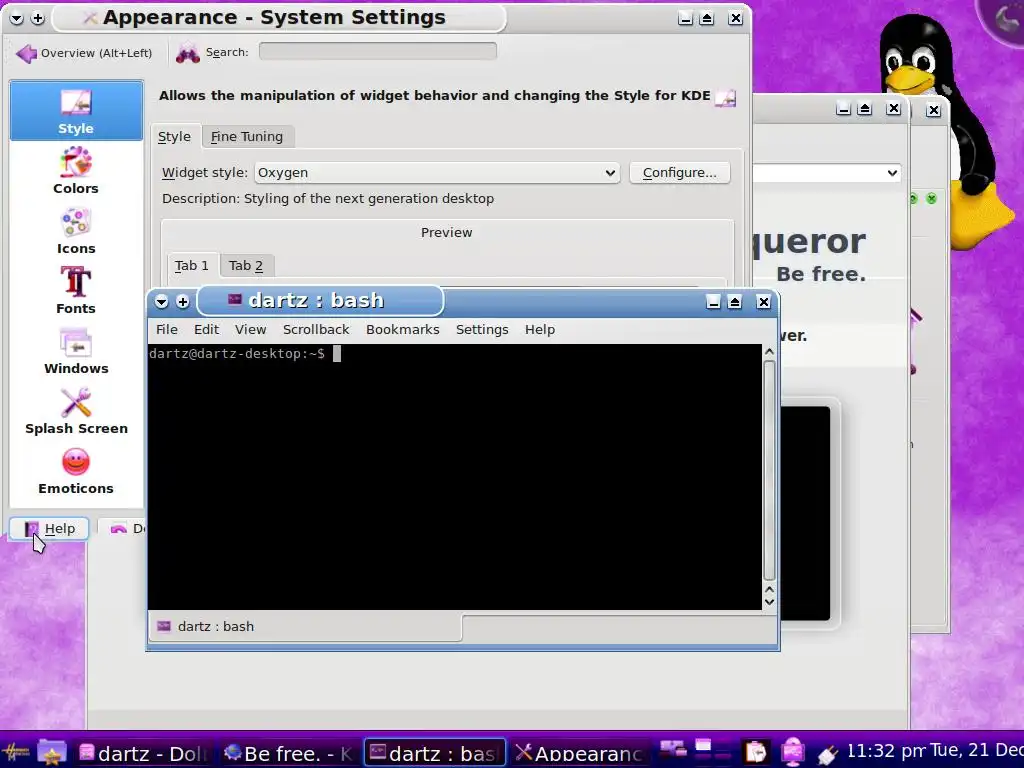This screenshot has width=1024, height=768.
Task: Open the KDE application launcher
Action: (16, 752)
